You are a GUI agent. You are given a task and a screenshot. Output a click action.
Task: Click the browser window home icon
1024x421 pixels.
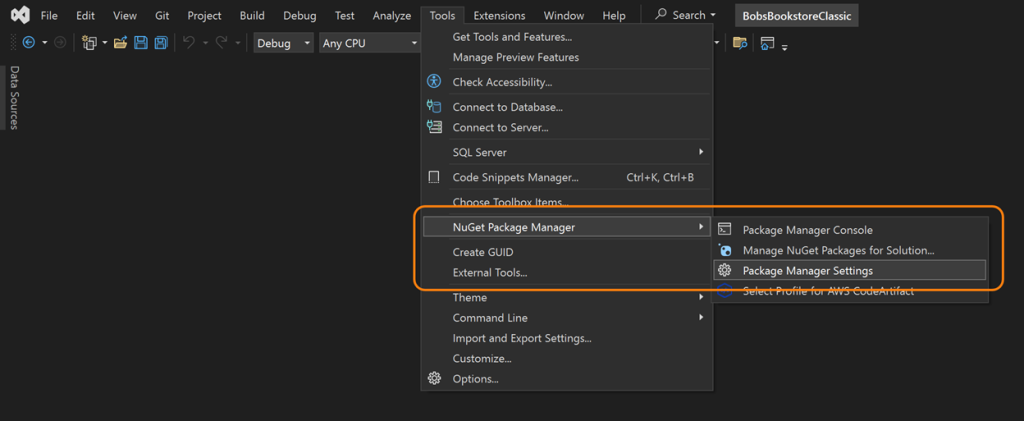pos(767,43)
